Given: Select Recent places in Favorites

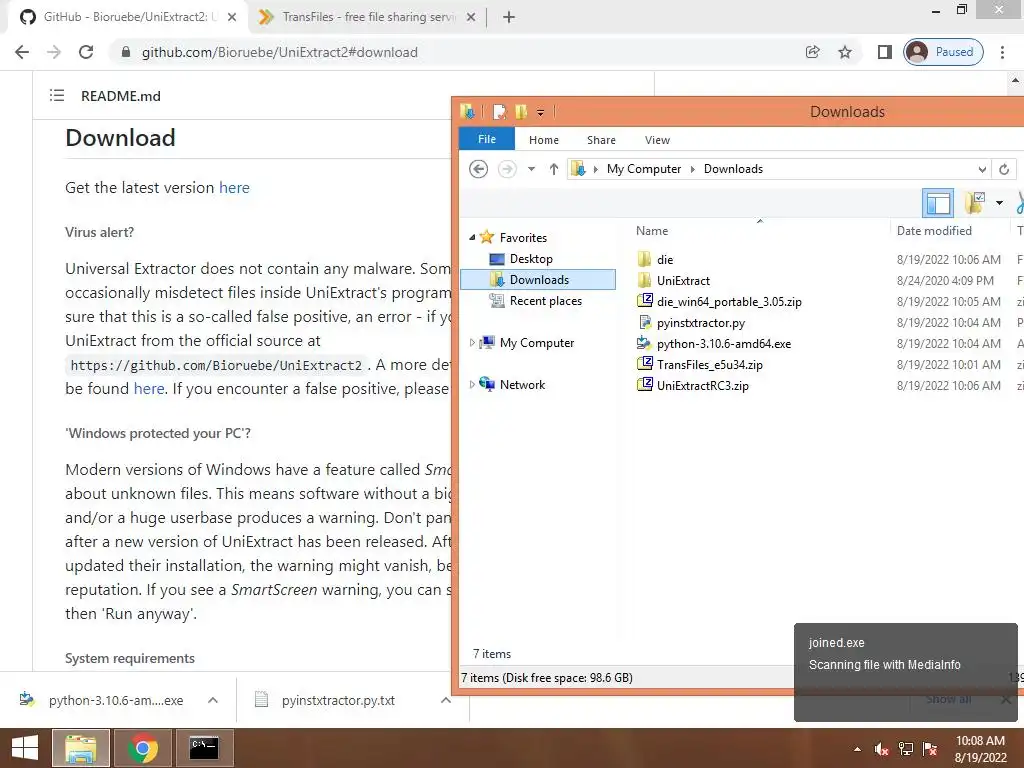Looking at the screenshot, I should pos(545,300).
